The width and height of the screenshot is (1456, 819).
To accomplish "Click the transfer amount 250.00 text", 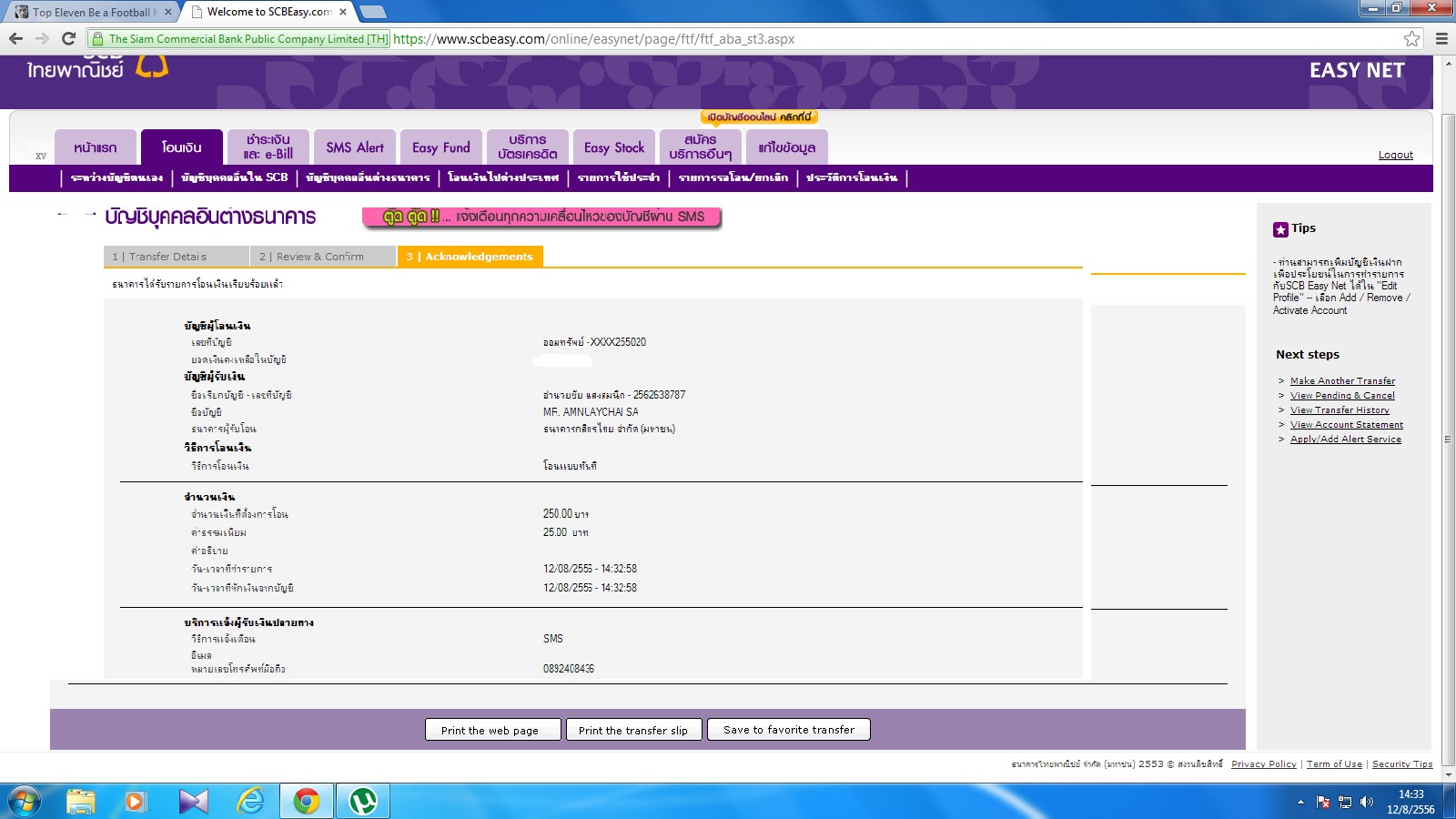I will (x=558, y=514).
